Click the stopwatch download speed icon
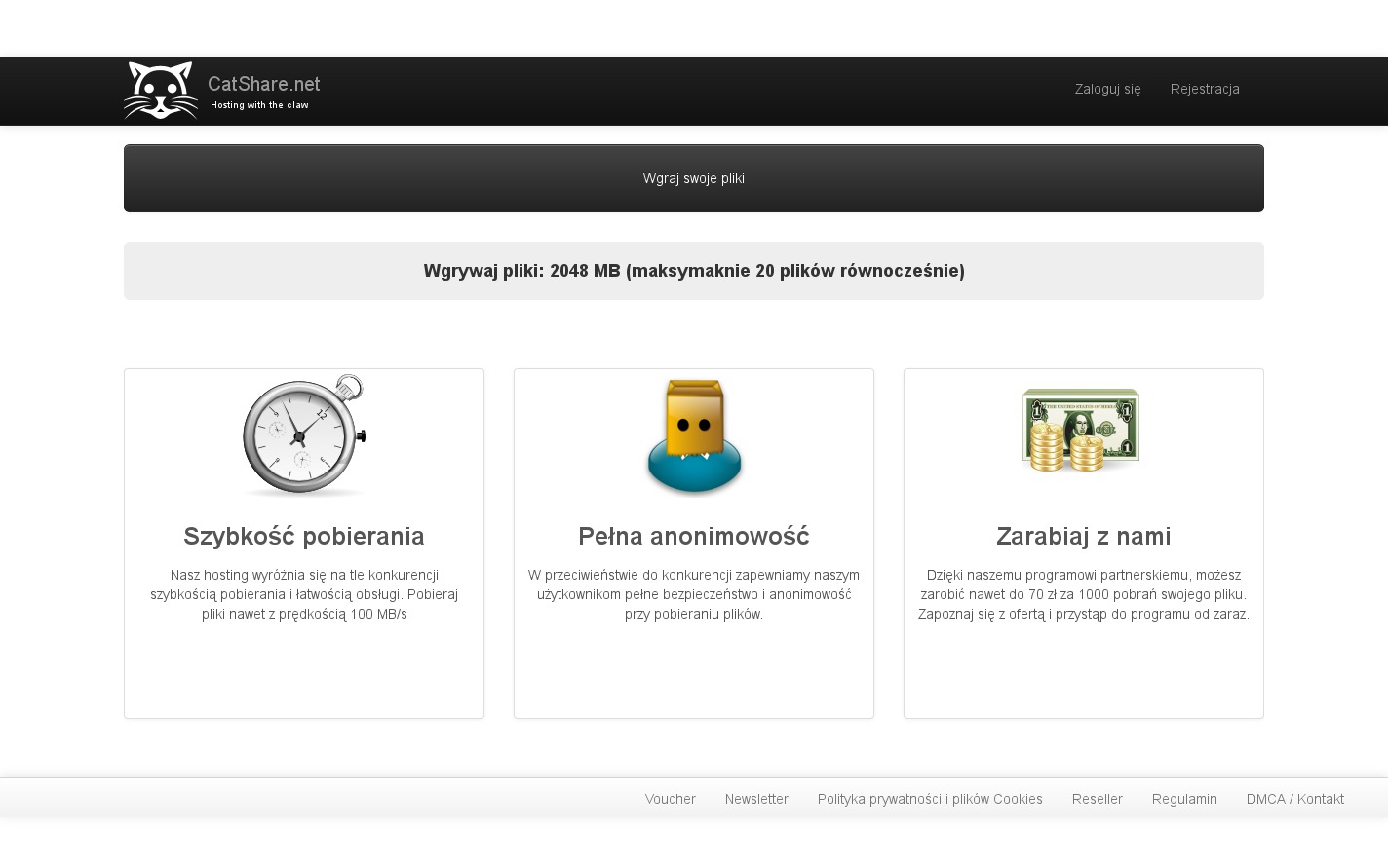 click(x=304, y=435)
